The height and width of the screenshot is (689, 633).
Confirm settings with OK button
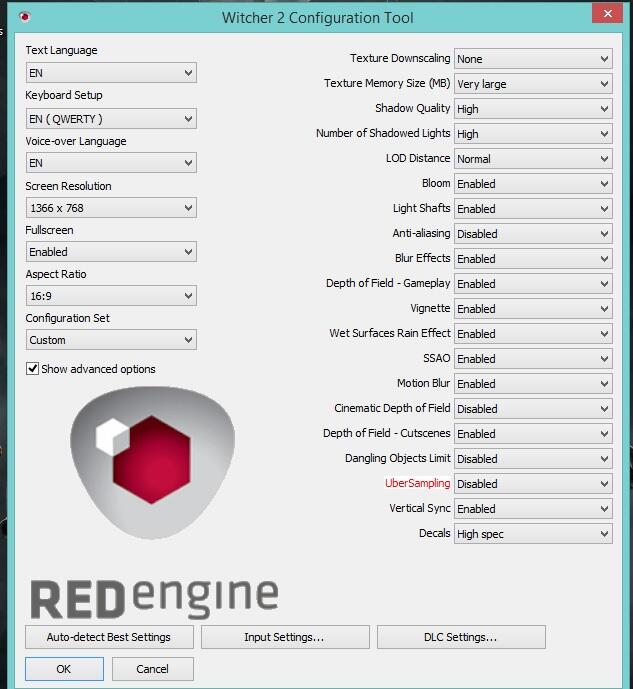64,669
